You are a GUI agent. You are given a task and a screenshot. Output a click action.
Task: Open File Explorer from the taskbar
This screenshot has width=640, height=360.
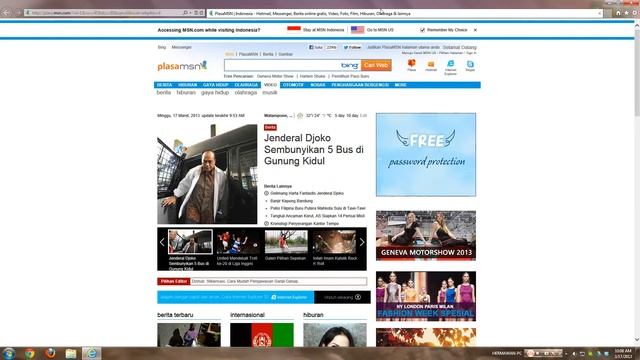[71, 353]
